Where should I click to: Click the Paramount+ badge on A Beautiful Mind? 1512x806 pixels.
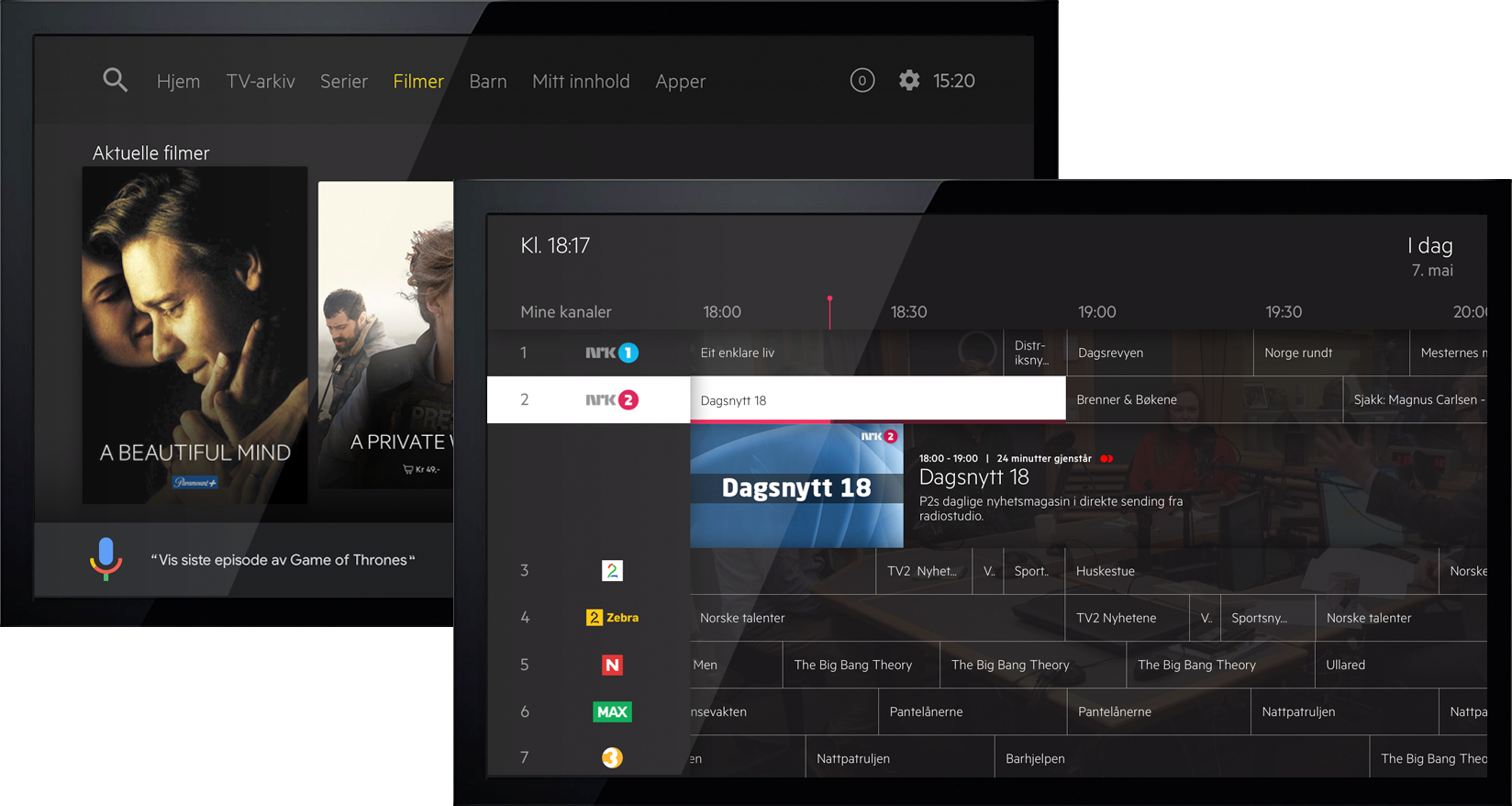[195, 482]
